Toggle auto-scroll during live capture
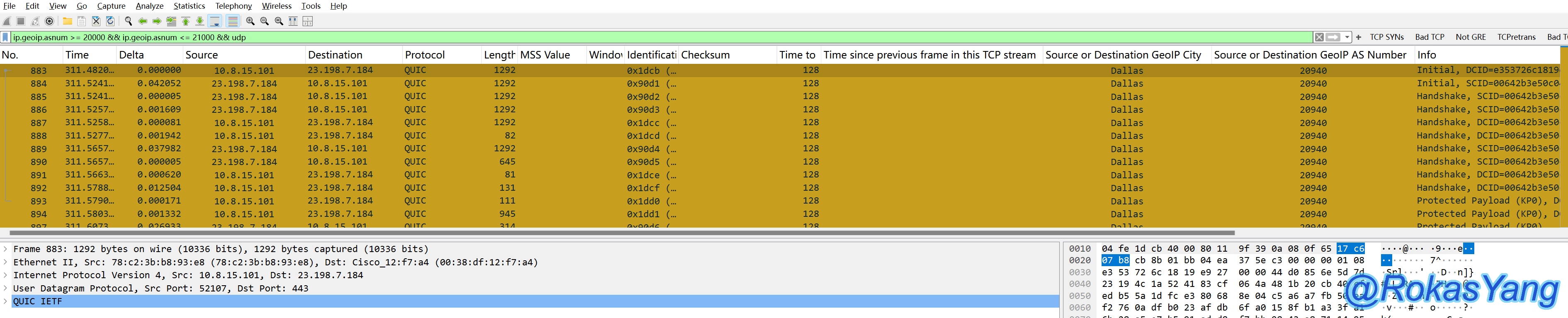 coord(215,21)
